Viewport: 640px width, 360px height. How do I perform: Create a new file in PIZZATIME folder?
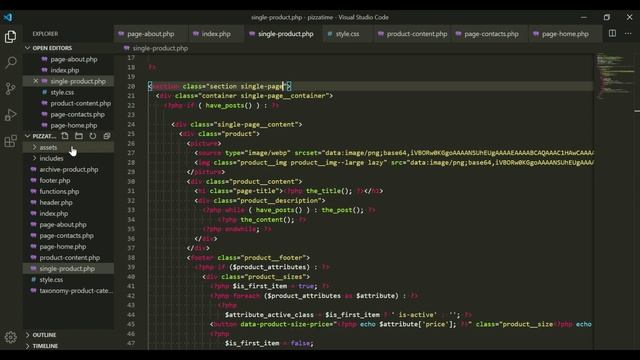point(65,136)
